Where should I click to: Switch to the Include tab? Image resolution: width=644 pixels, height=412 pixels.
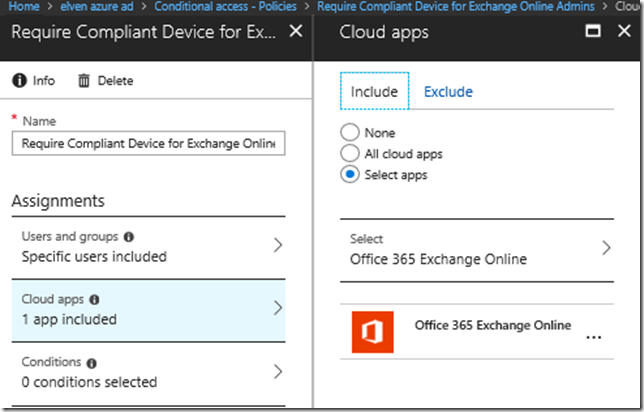[x=374, y=91]
